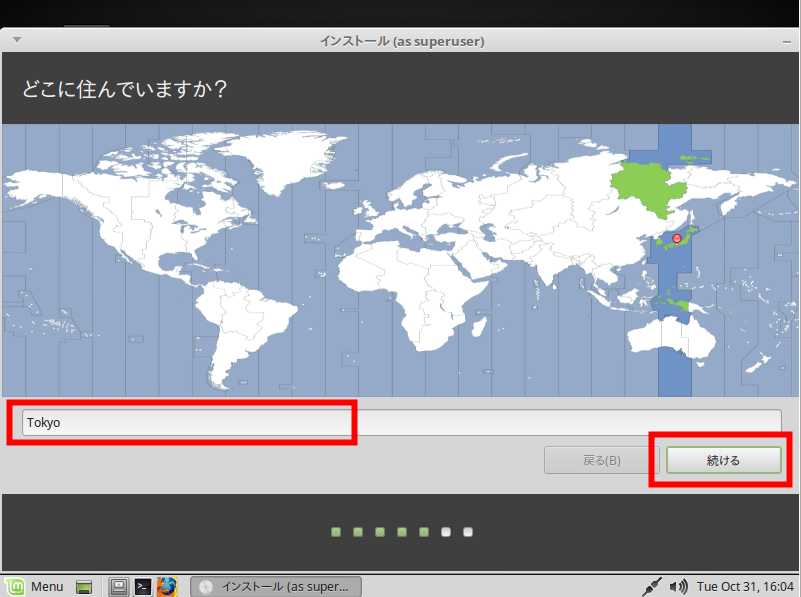This screenshot has height=597, width=801.
Task: Select the installer window in the taskbar
Action: (x=275, y=586)
